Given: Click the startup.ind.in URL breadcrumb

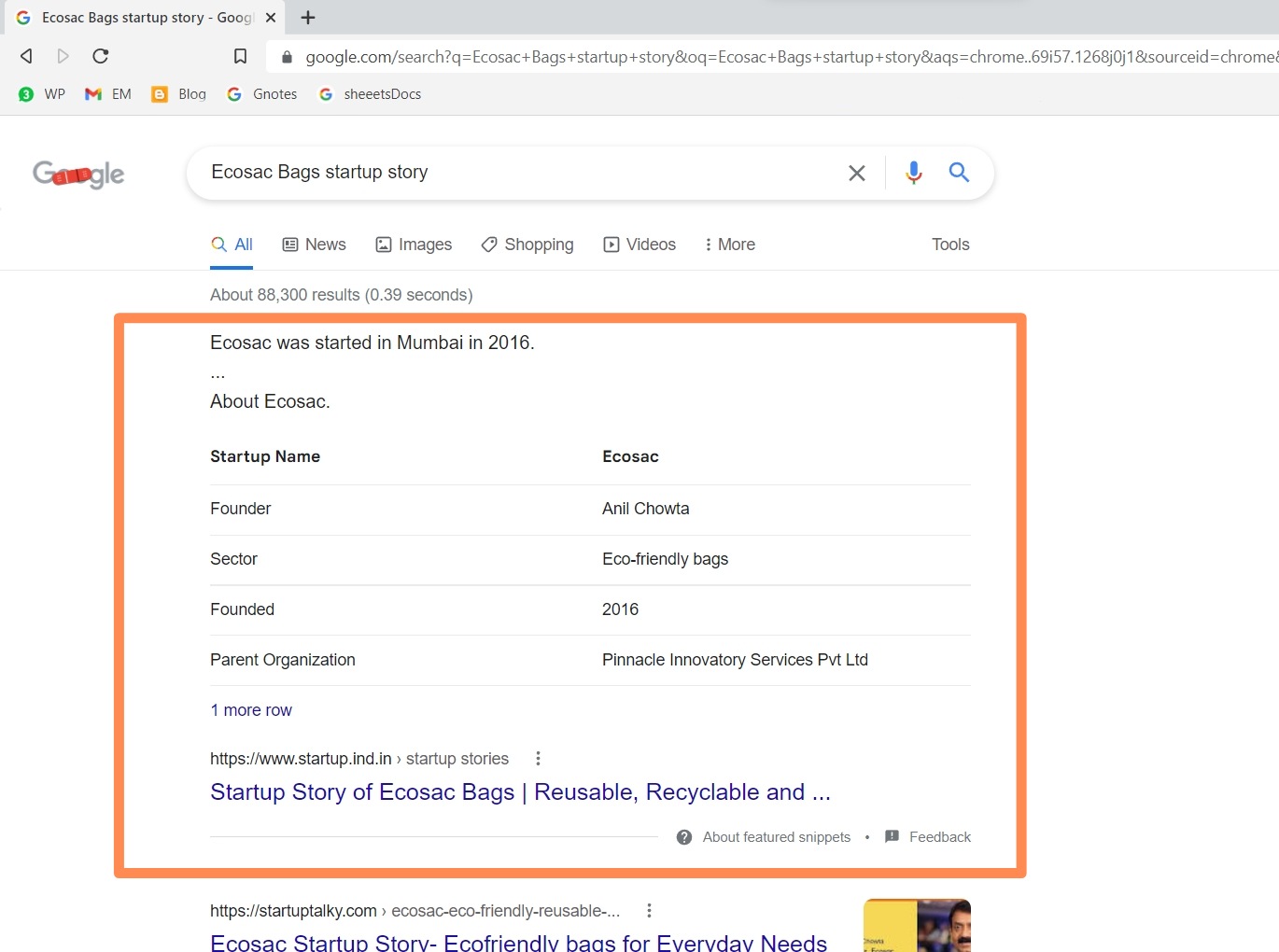Looking at the screenshot, I should point(359,759).
